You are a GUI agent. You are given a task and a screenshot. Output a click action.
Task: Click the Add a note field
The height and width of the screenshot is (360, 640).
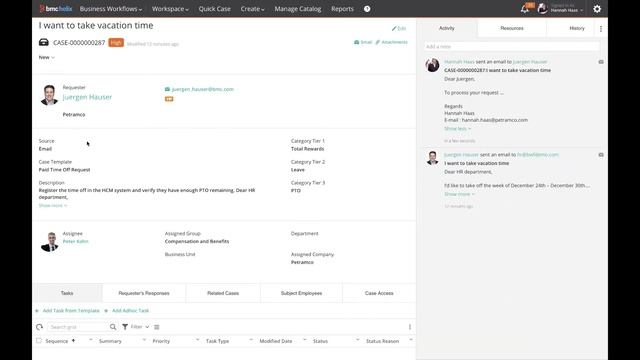click(512, 47)
